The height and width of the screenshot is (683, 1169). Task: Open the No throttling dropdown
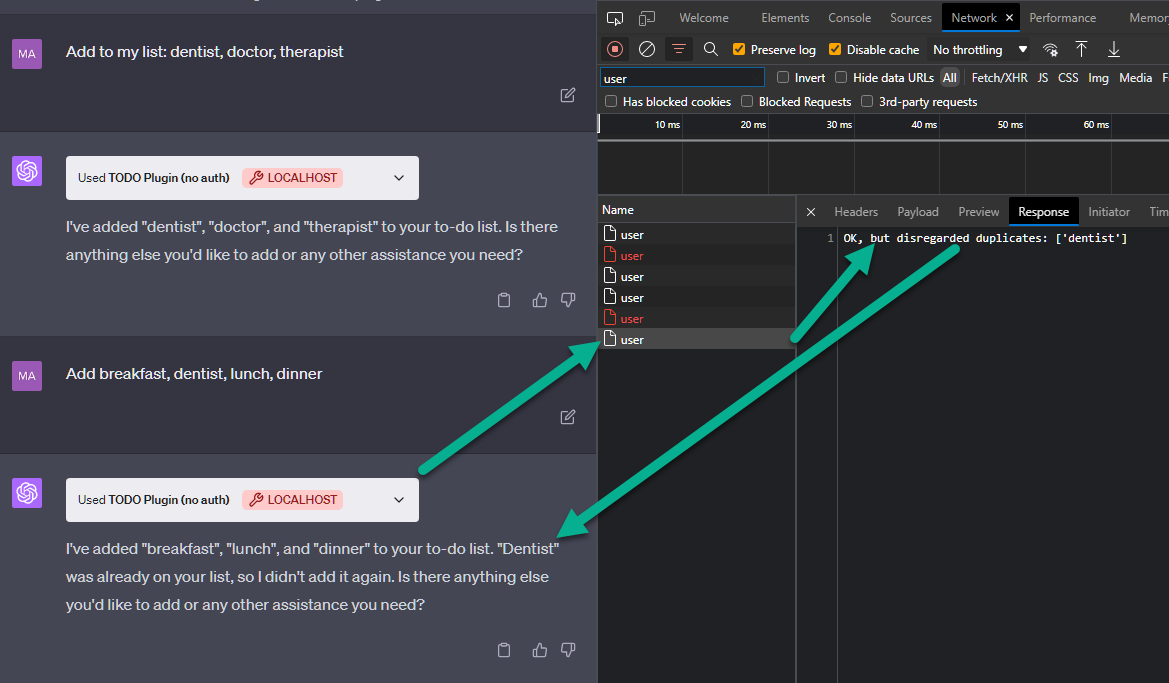pos(979,50)
